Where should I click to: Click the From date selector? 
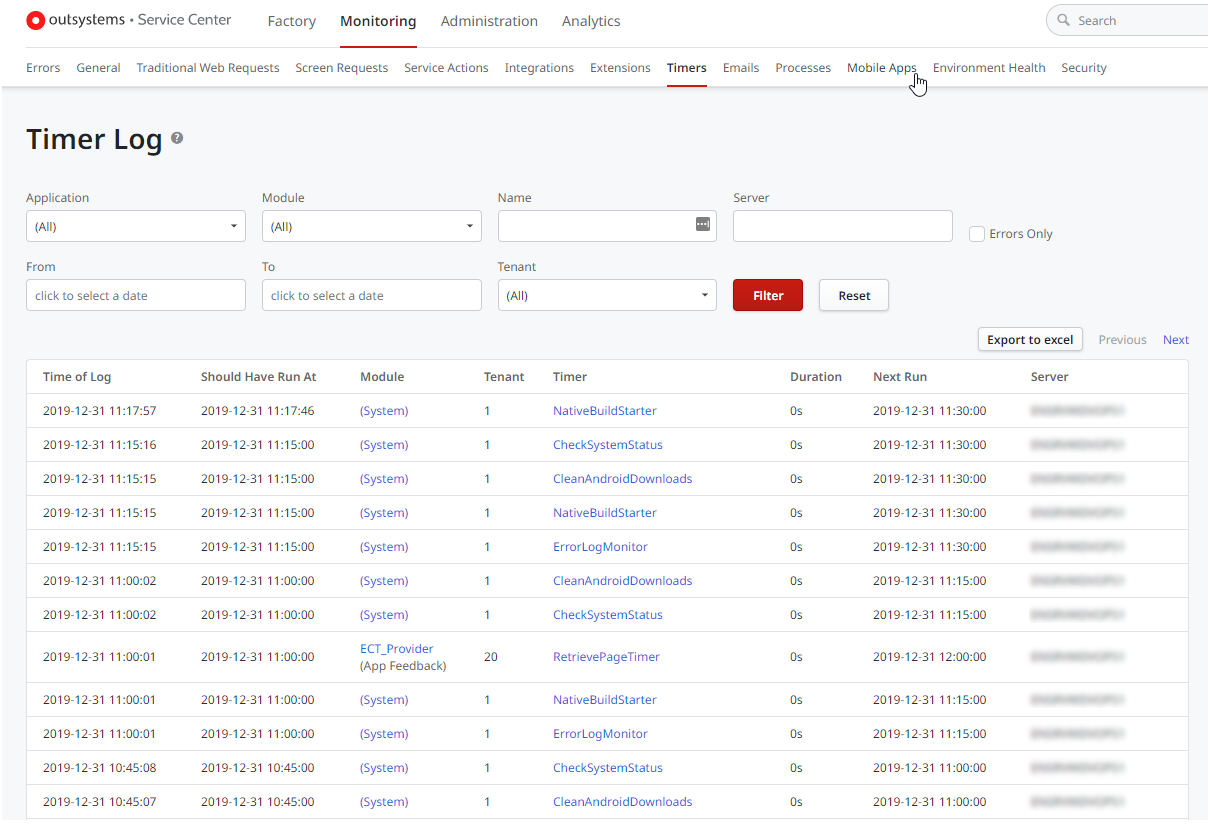pyautogui.click(x=135, y=295)
